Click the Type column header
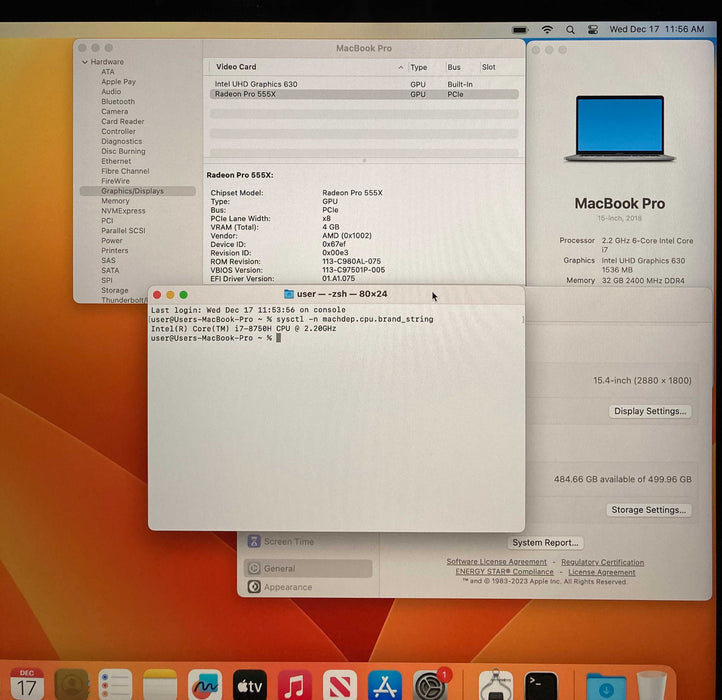 tap(419, 67)
